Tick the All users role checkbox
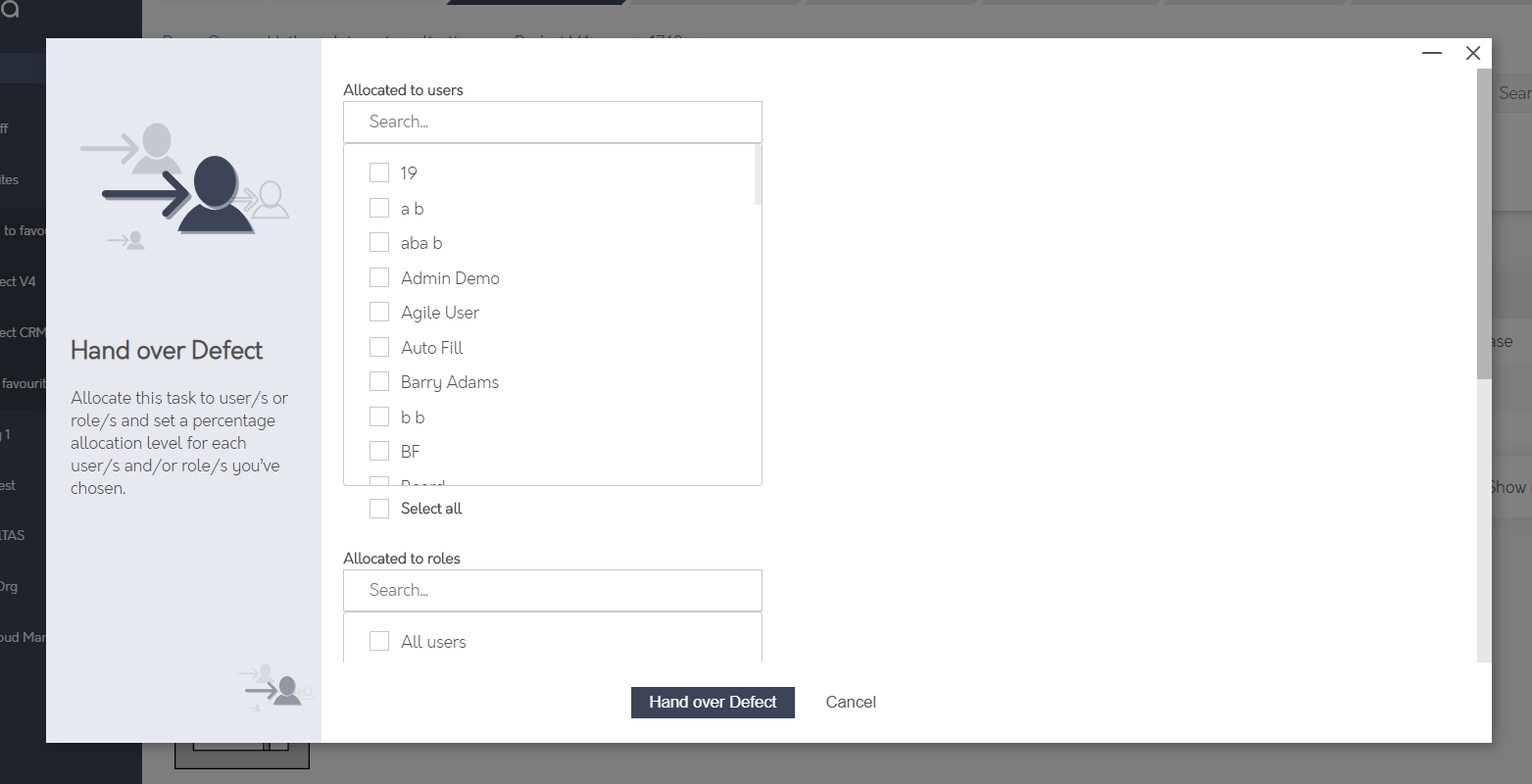 (379, 642)
